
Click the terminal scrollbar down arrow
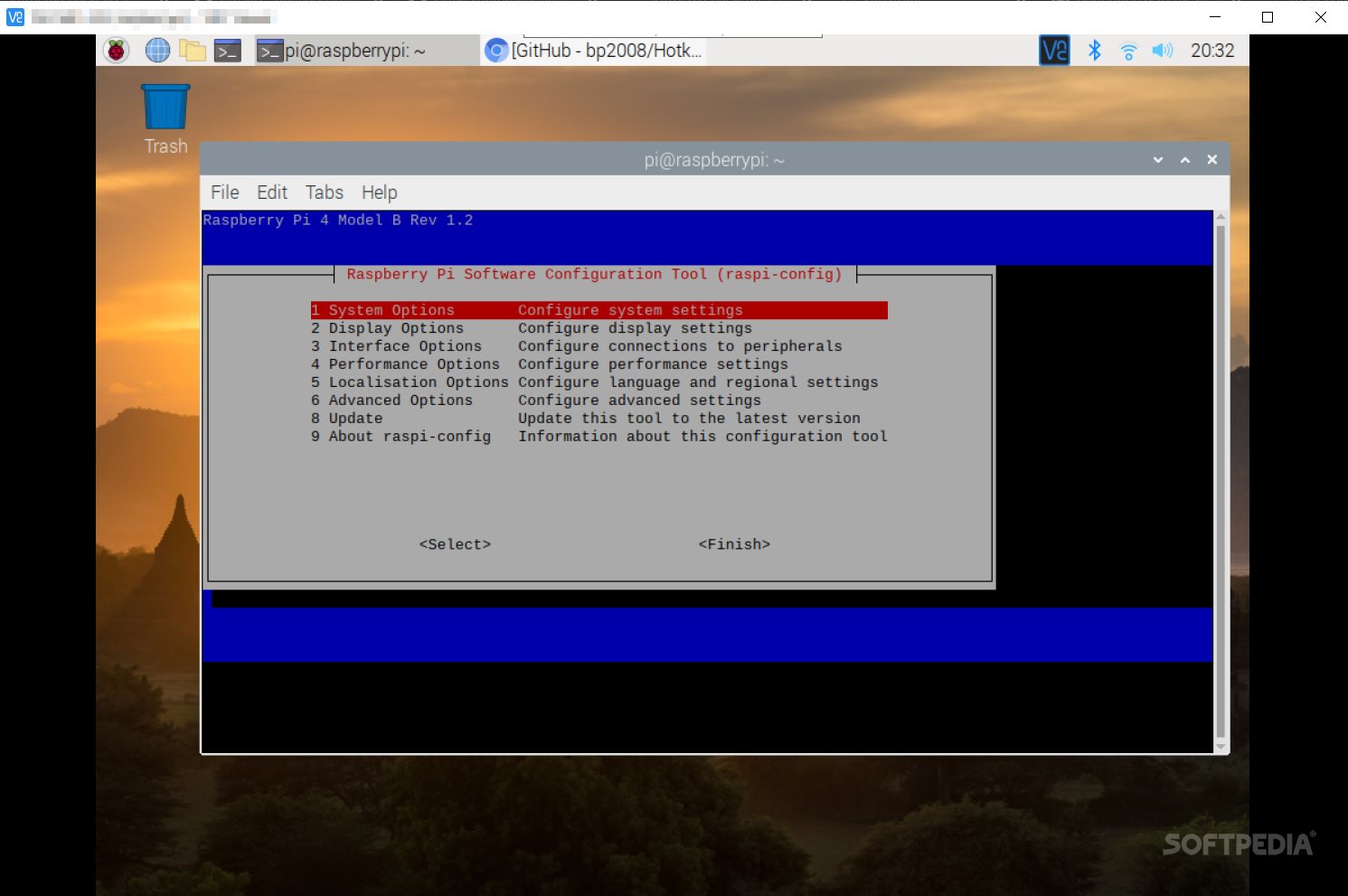(1221, 747)
